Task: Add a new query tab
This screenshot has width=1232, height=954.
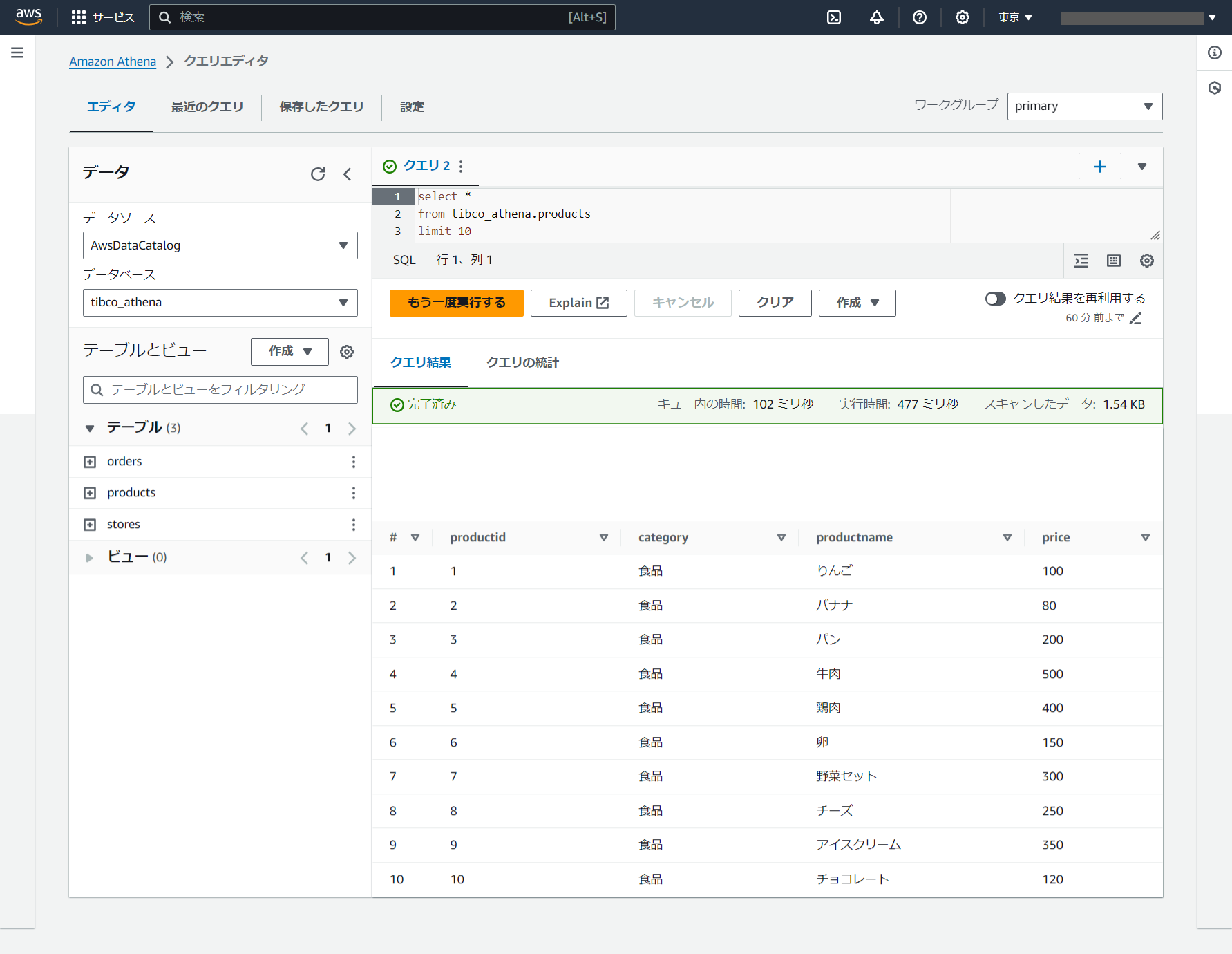Action: pos(1100,167)
